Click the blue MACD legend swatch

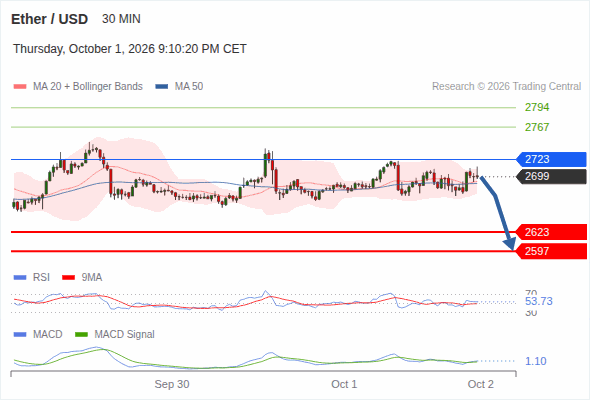coord(20,334)
